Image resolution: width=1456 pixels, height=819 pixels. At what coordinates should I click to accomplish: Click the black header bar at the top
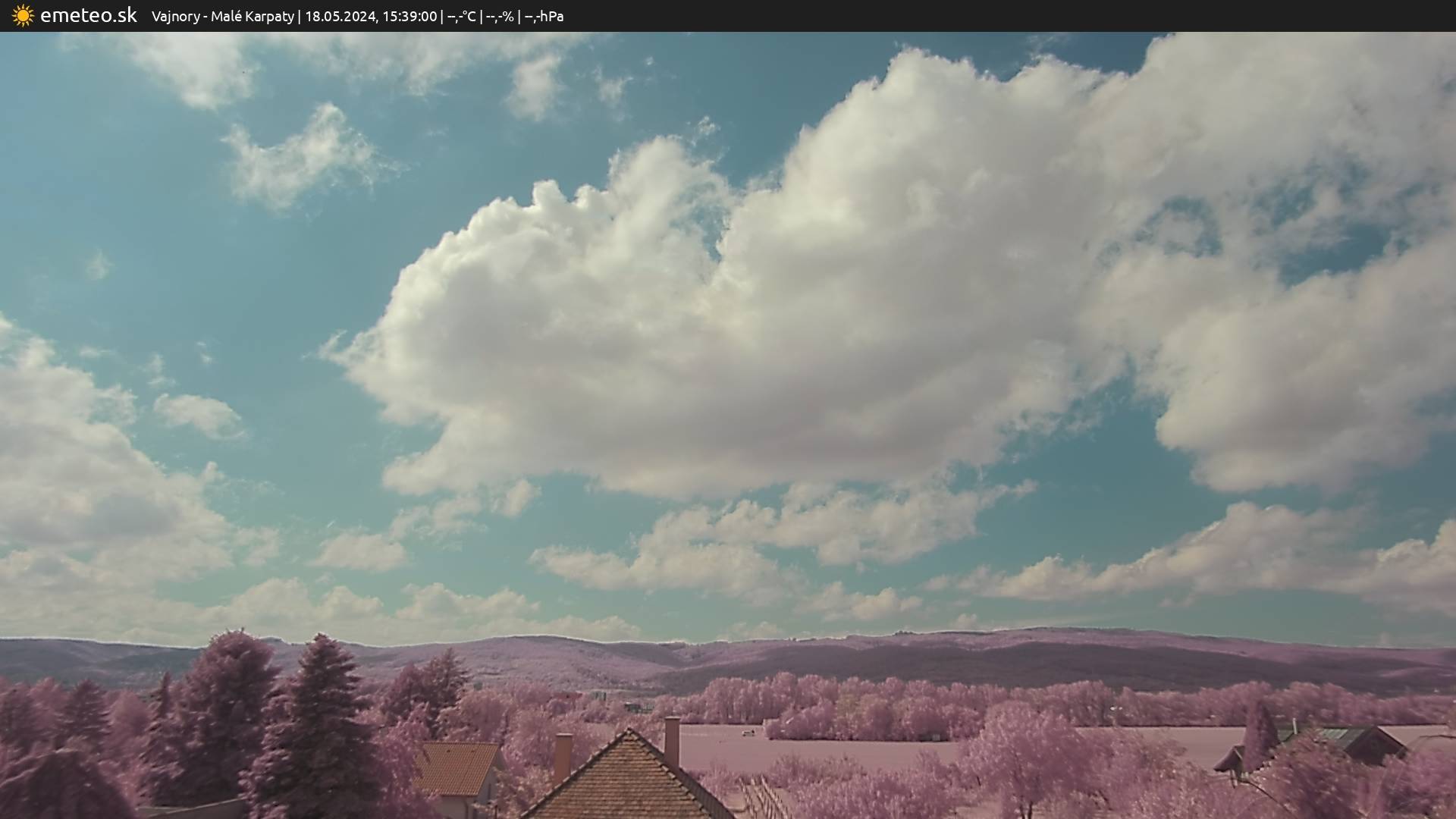click(x=986, y=16)
